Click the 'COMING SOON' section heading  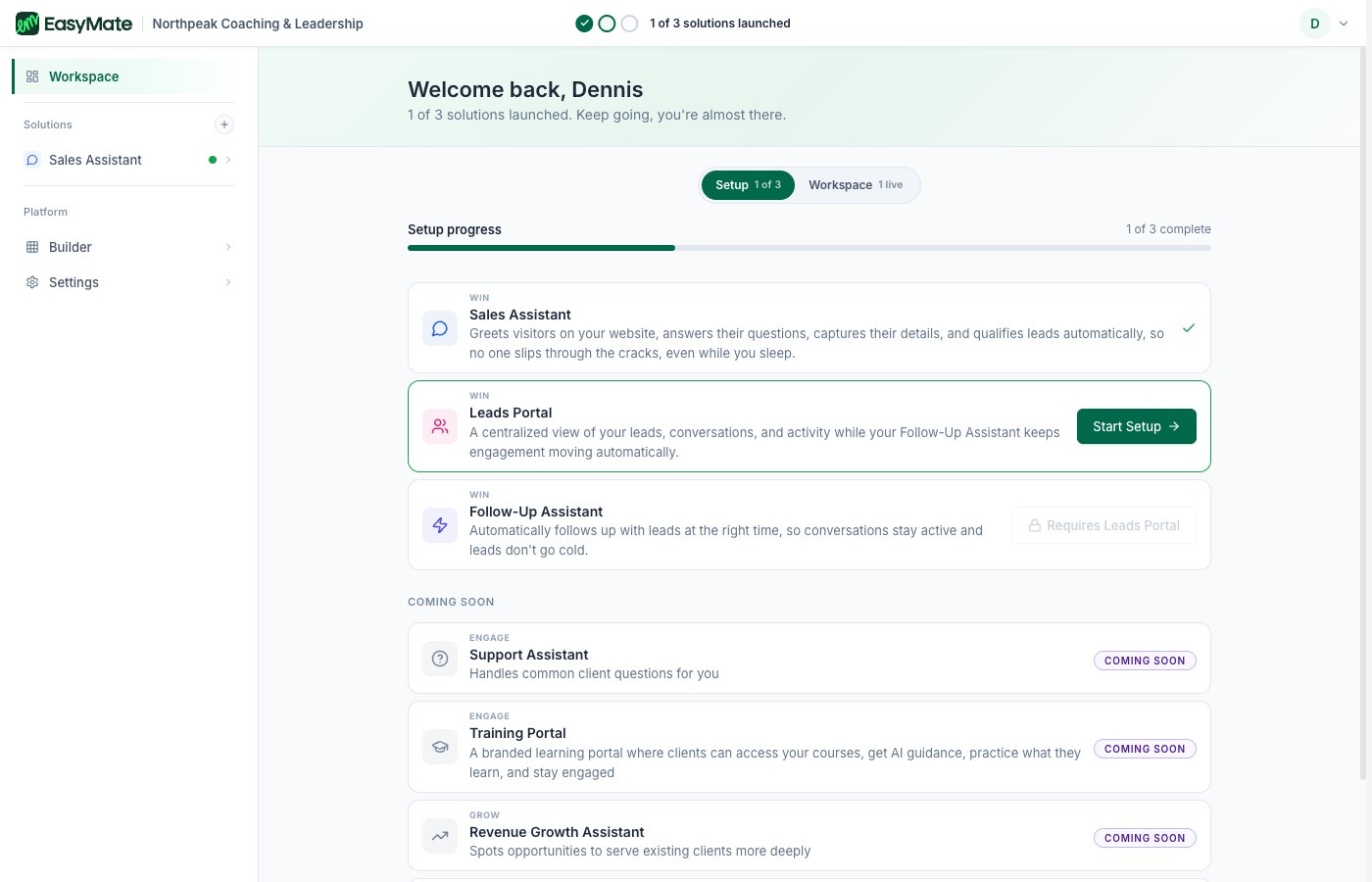451,602
